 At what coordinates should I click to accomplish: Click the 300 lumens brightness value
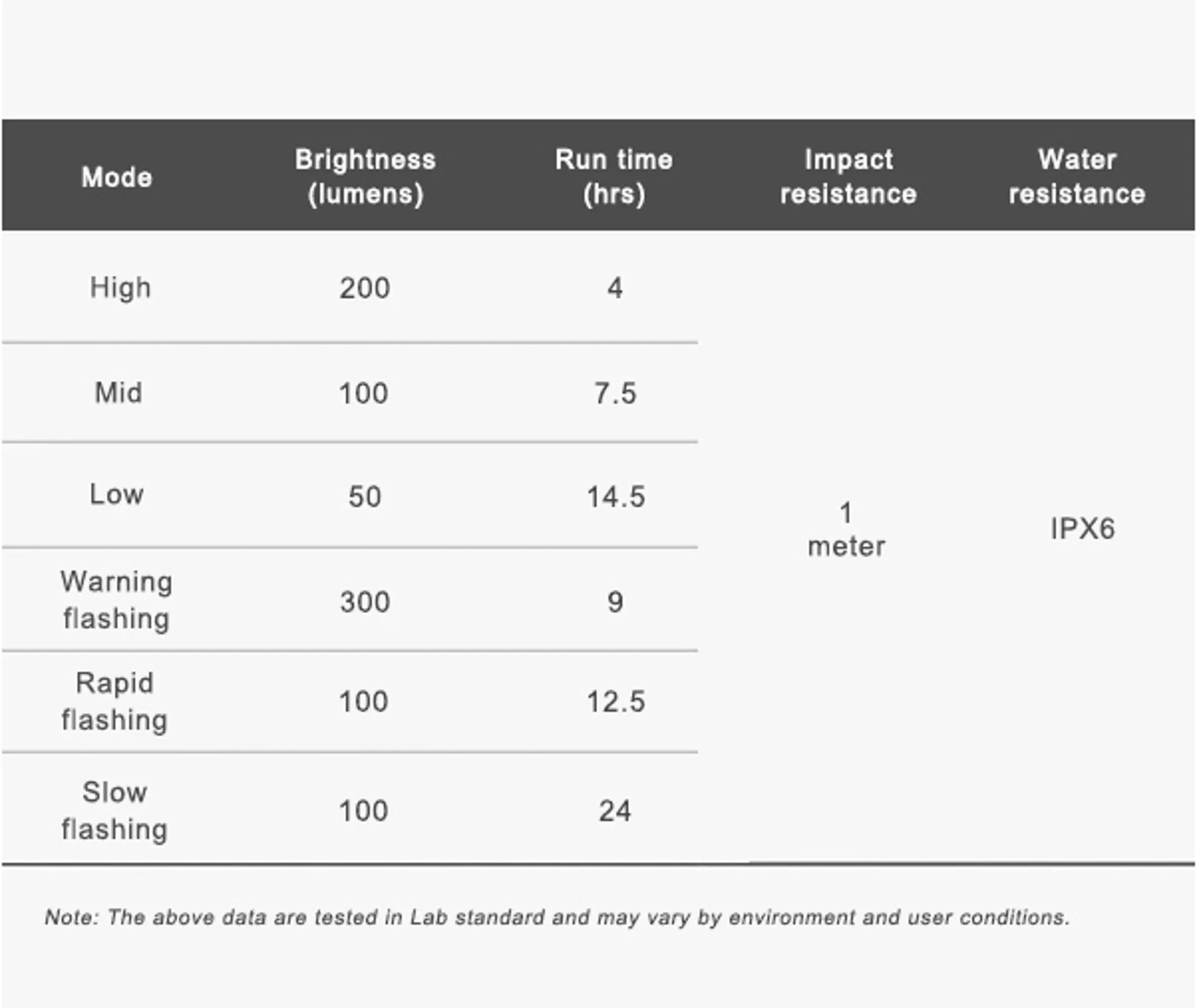pyautogui.click(x=365, y=602)
